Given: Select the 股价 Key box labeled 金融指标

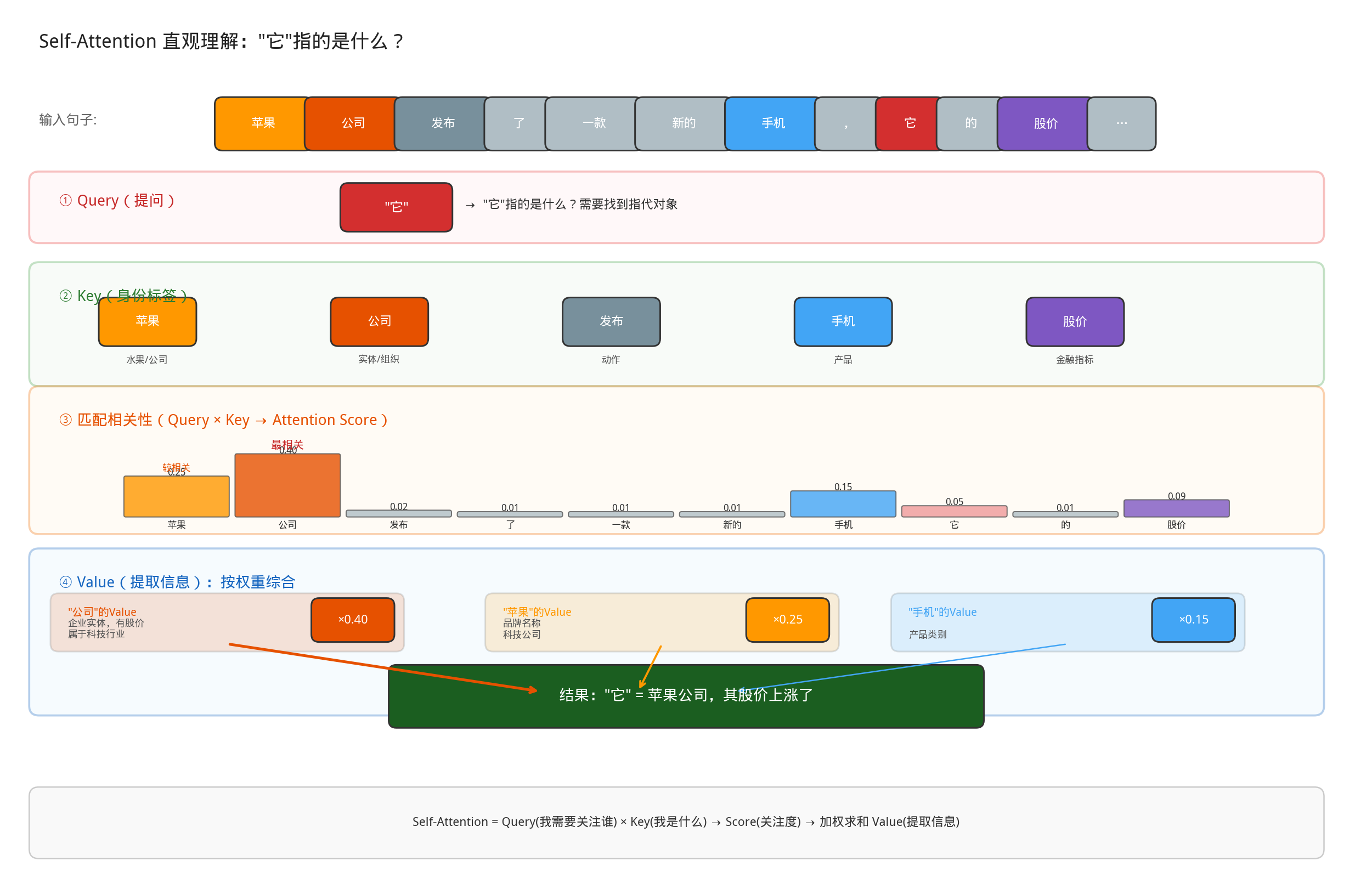Looking at the screenshot, I should [1075, 321].
